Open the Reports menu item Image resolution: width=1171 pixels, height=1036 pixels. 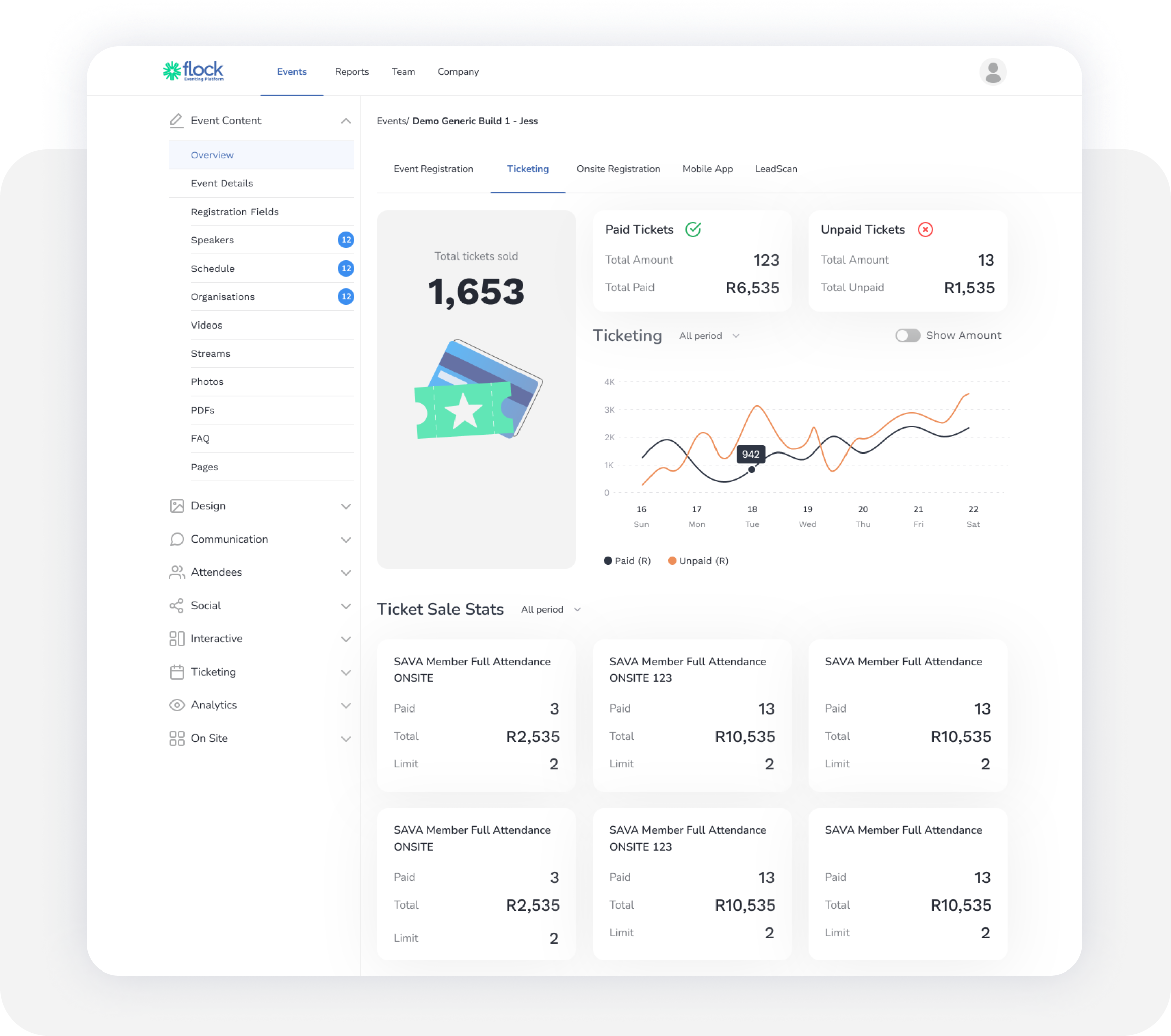click(x=352, y=72)
